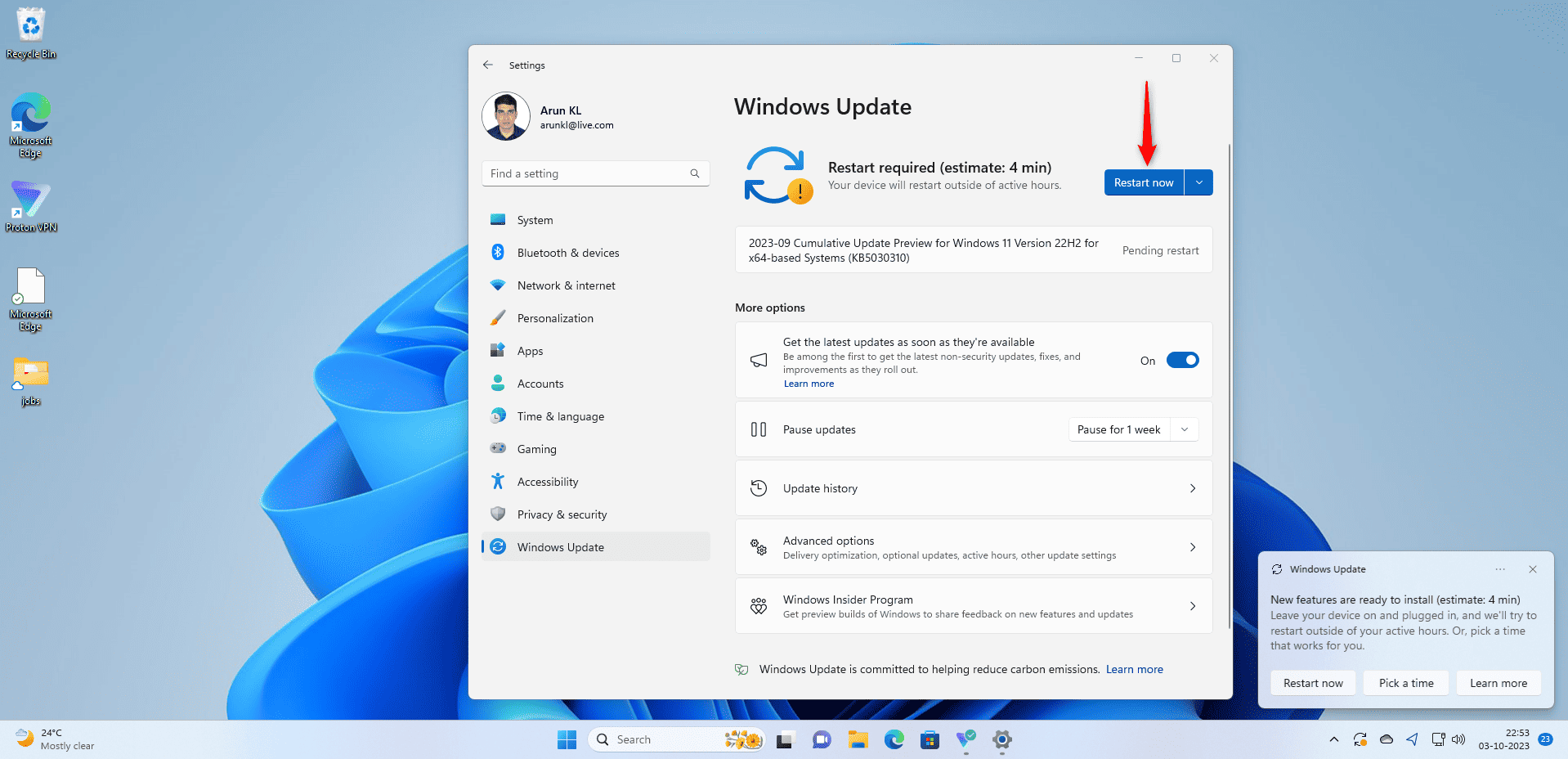This screenshot has width=1568, height=759.
Task: Launch Microsoft Edge from taskbar
Action: (894, 739)
